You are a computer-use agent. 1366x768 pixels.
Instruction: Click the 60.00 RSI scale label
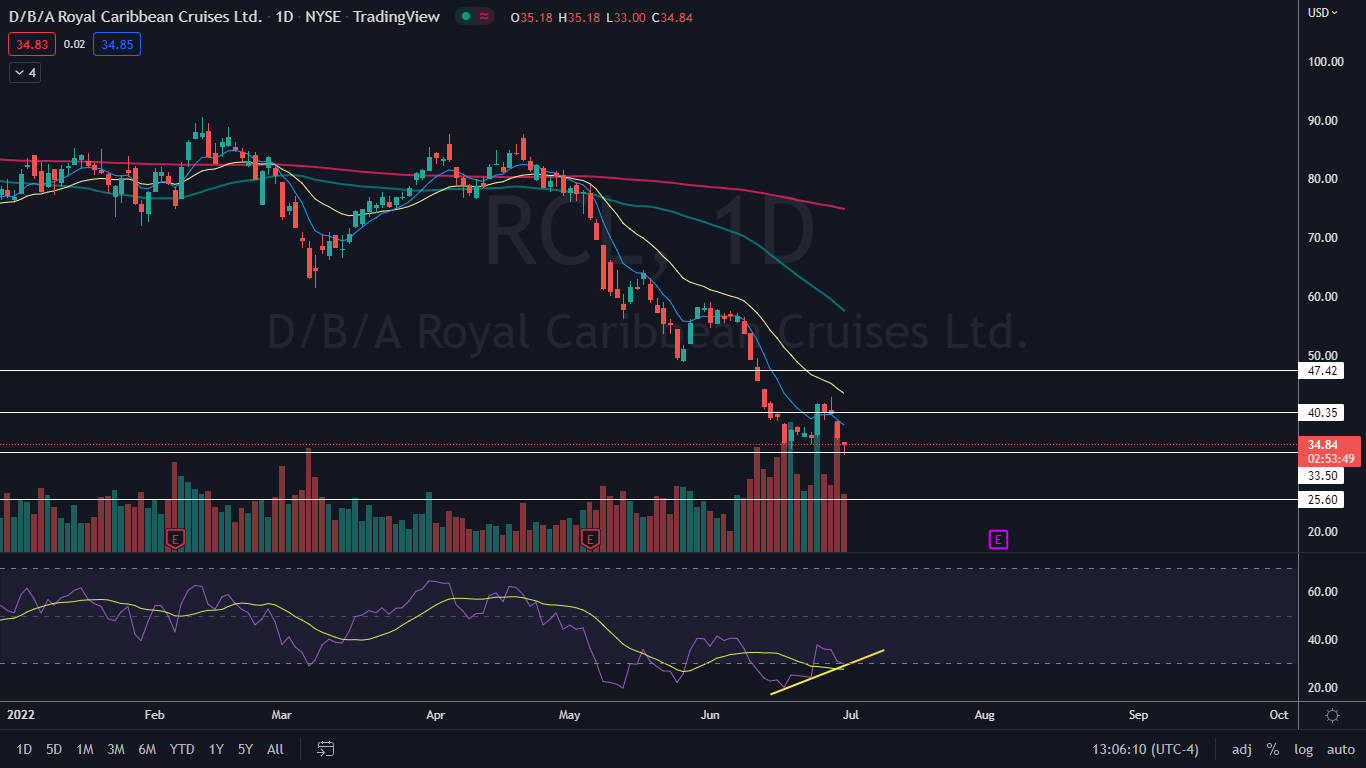point(1324,592)
